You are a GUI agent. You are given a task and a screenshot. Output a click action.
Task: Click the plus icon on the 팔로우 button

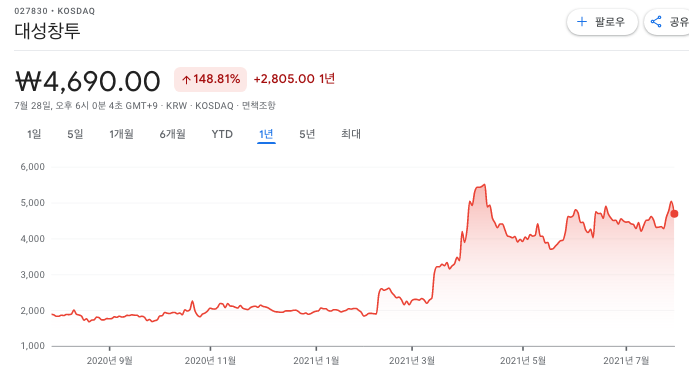point(582,22)
